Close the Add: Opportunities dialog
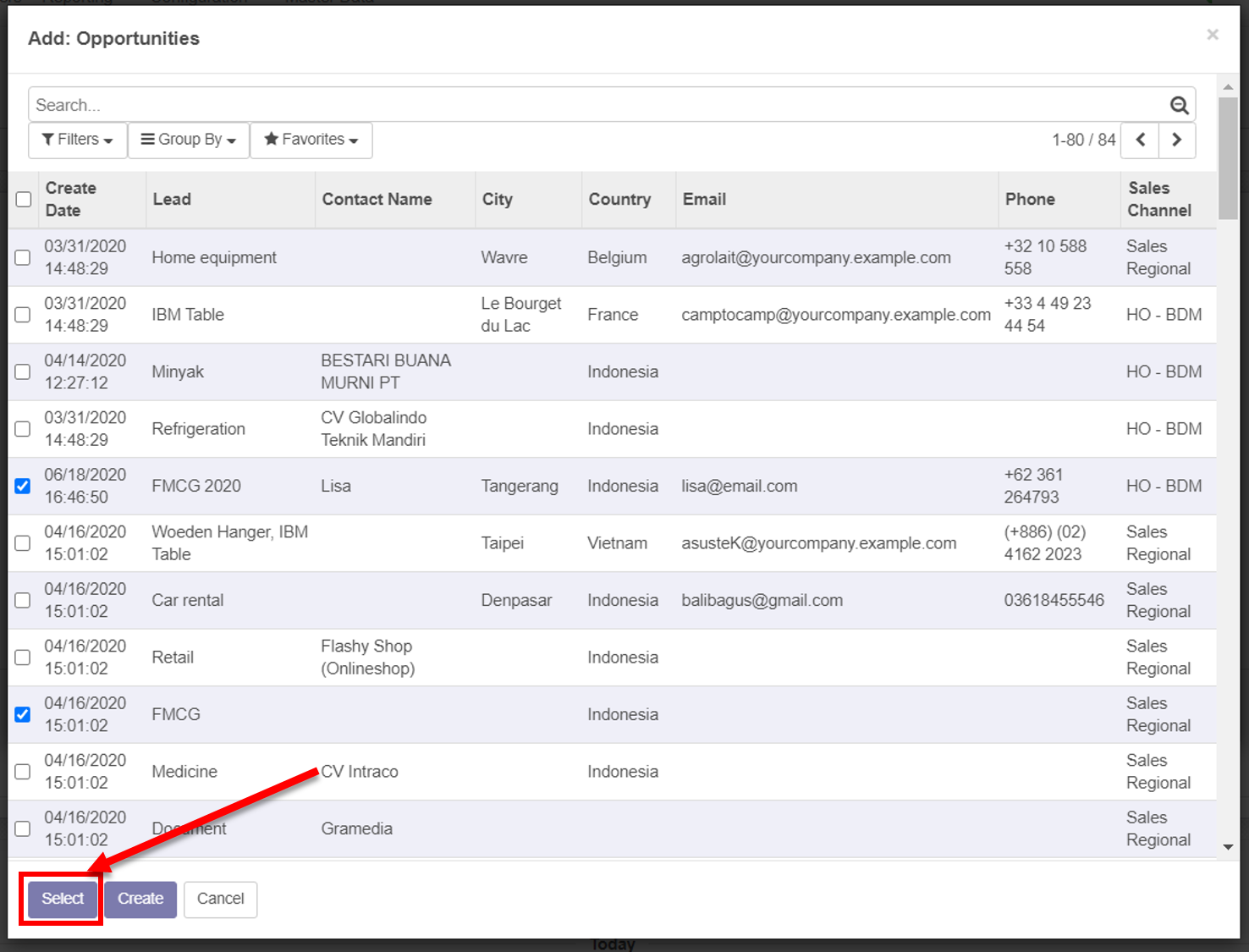The width and height of the screenshot is (1249, 952). 1213,35
